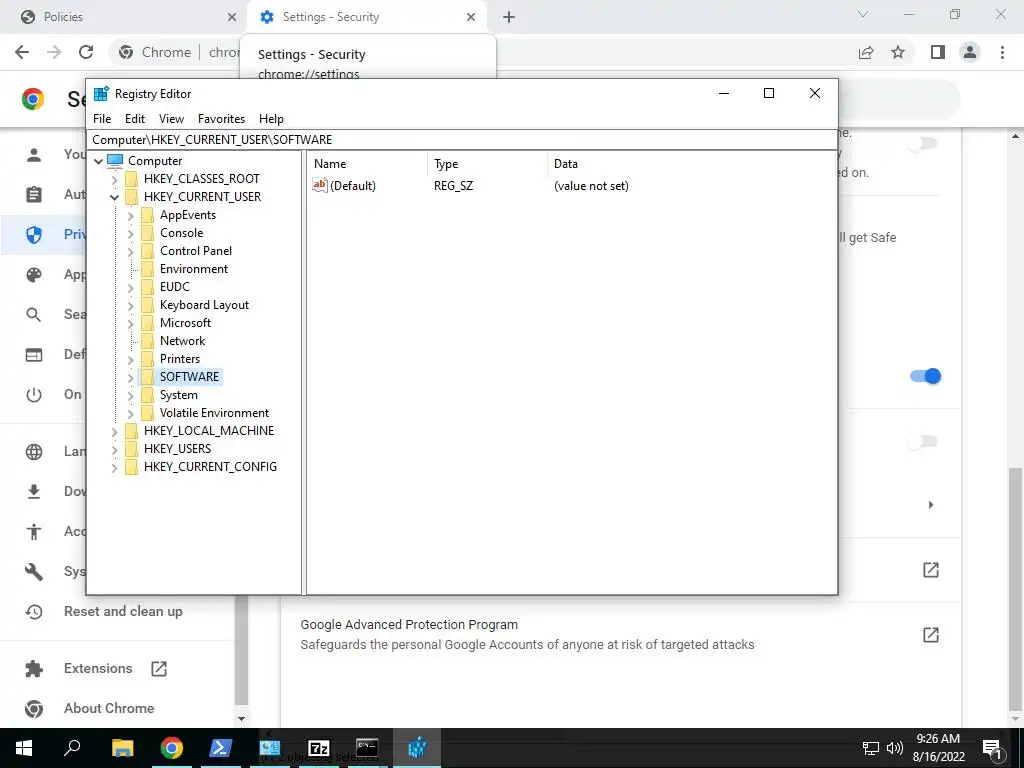Open the File menu in Registry Editor

(x=102, y=119)
